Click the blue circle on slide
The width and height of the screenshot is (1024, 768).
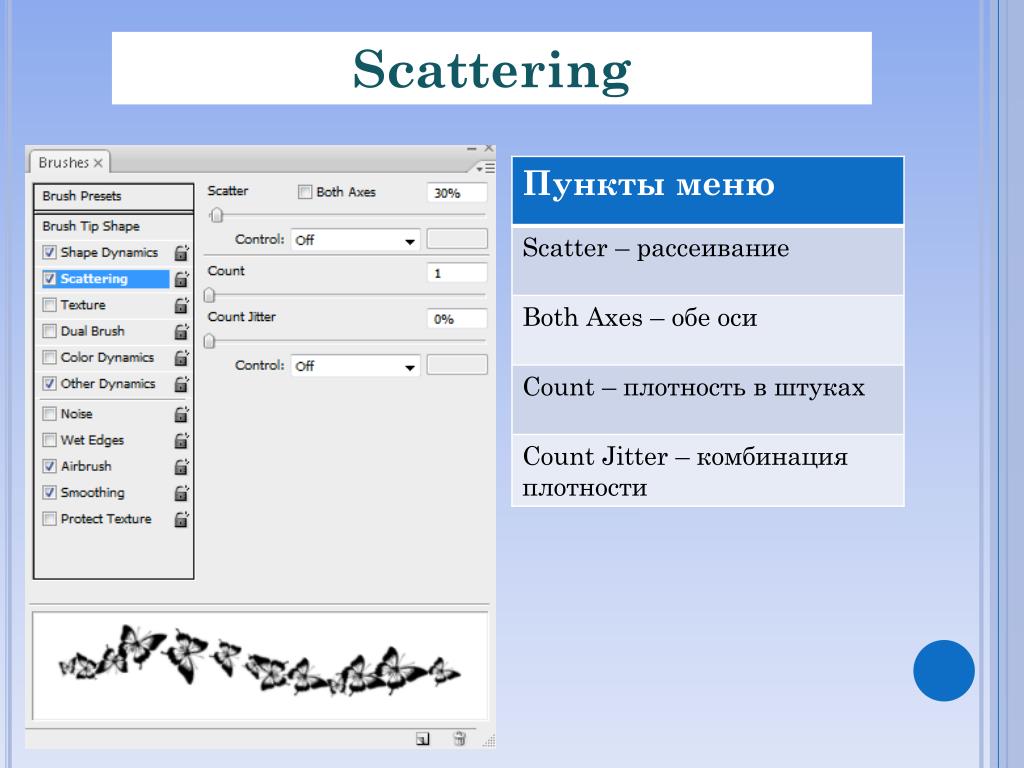click(944, 671)
